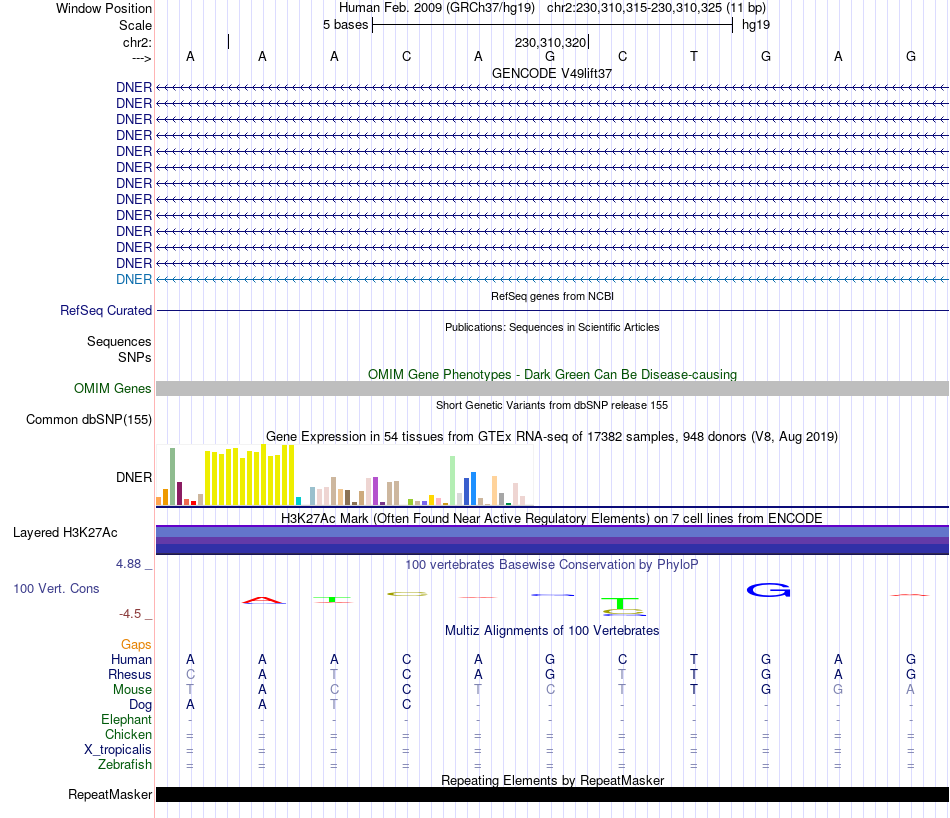
Task: Click the orange Gaps label
Action: (136, 645)
